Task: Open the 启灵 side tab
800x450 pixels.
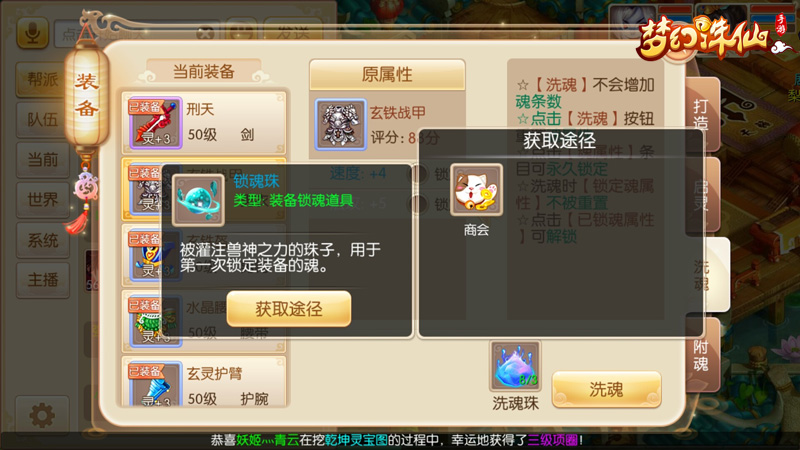Action: click(702, 195)
